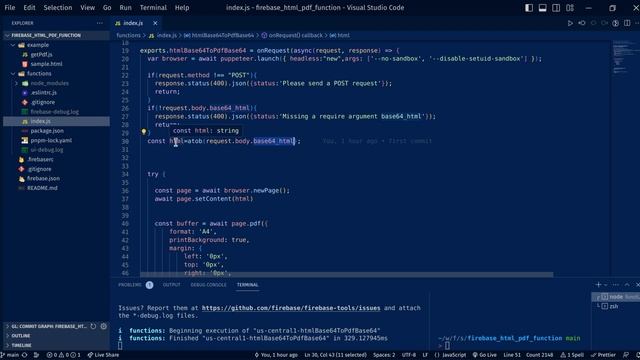Expand the GL Commit Graph section

(46, 327)
